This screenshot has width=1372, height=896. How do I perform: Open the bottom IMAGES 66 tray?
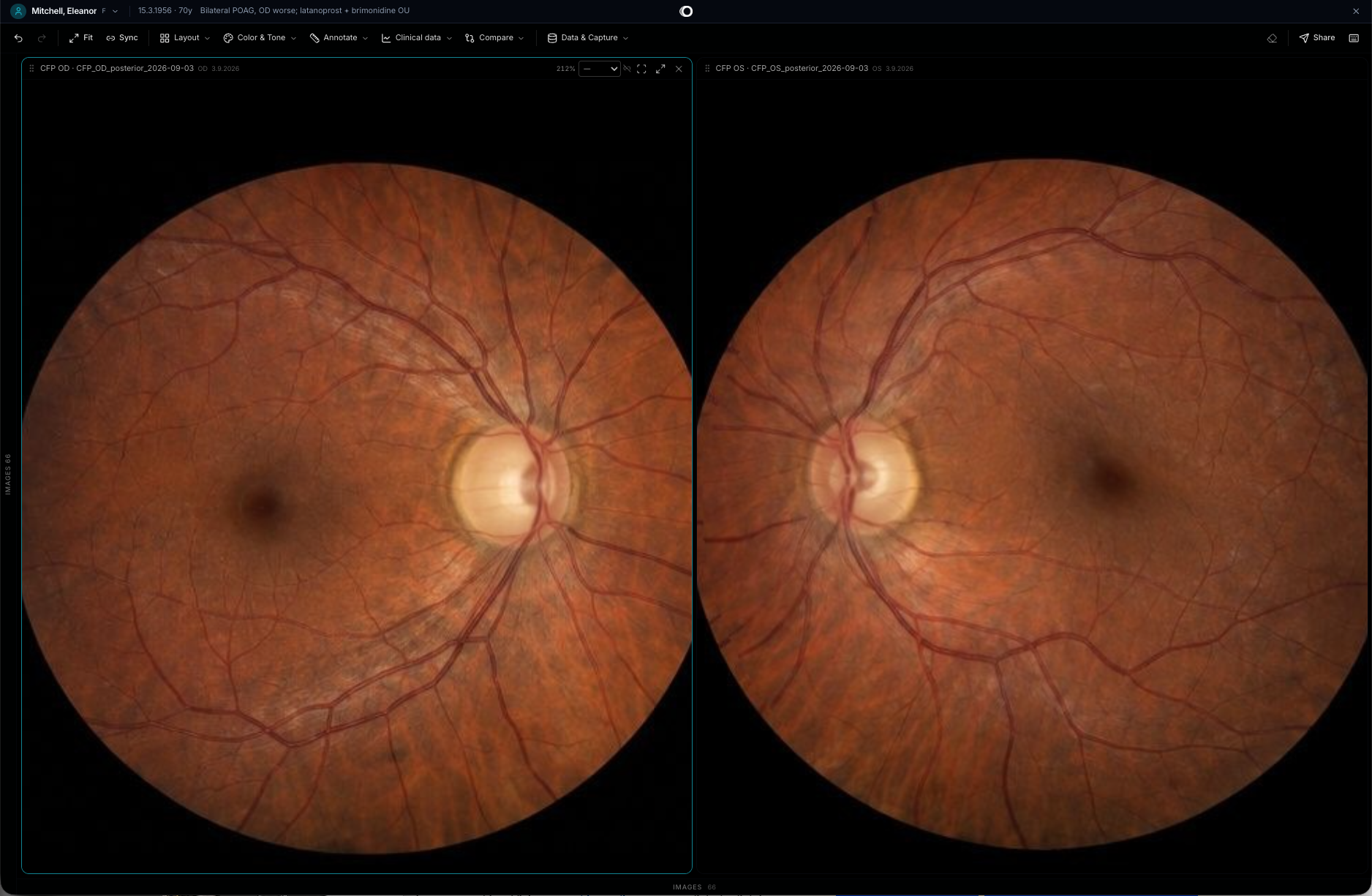(694, 887)
